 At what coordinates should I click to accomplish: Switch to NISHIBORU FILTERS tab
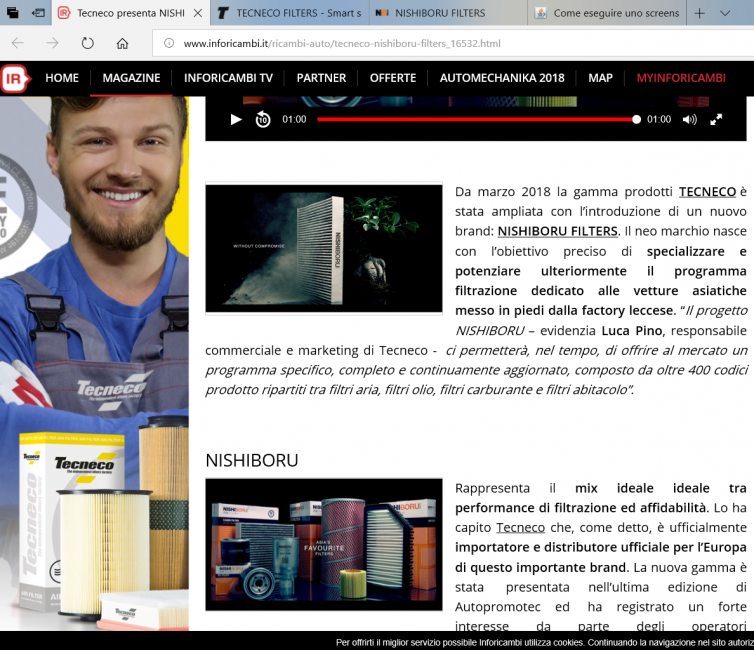(448, 13)
